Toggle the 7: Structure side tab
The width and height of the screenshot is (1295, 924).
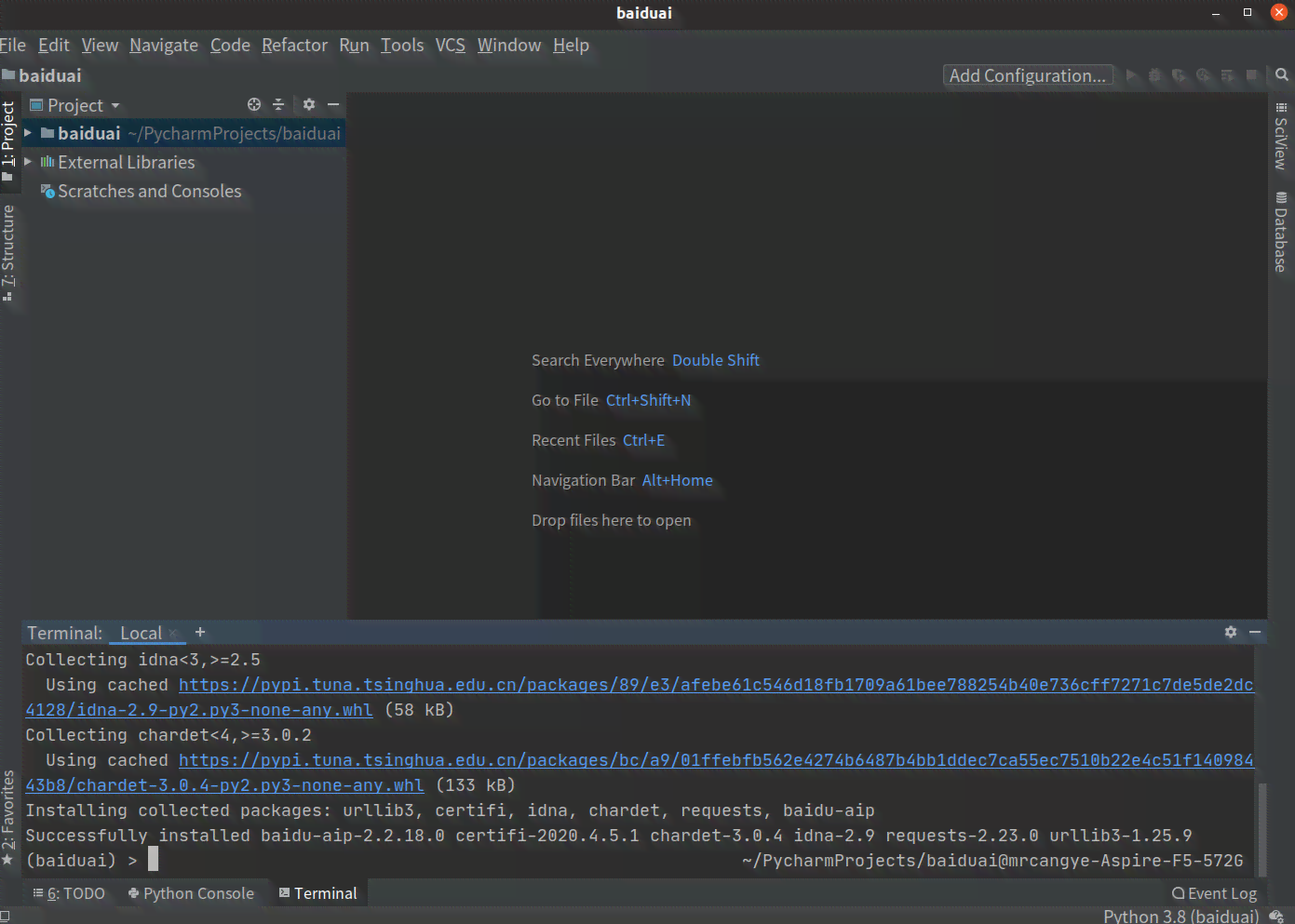point(8,253)
